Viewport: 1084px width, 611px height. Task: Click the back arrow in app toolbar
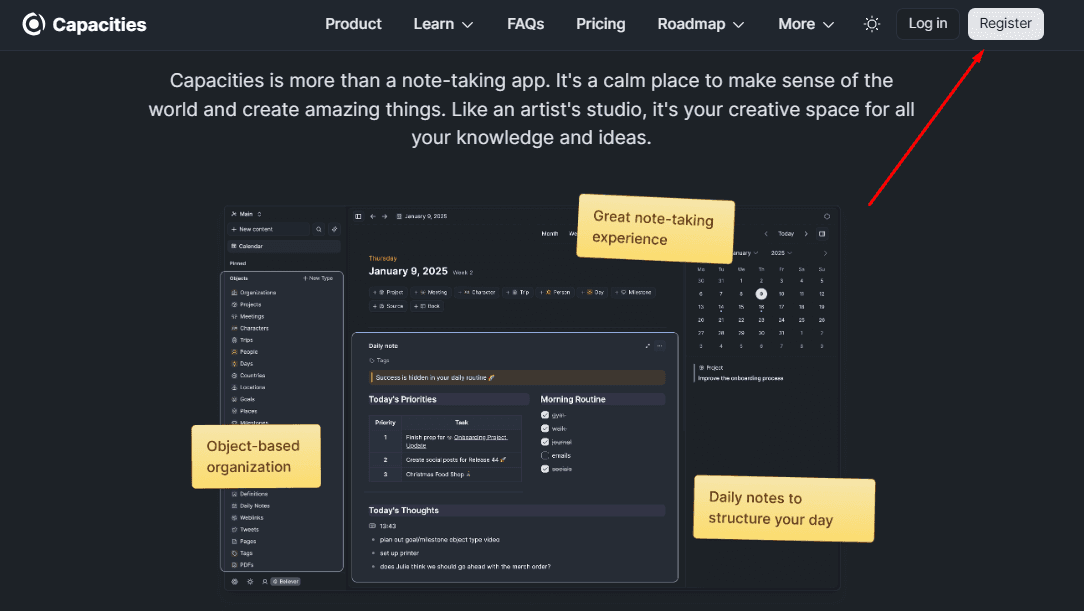point(373,216)
